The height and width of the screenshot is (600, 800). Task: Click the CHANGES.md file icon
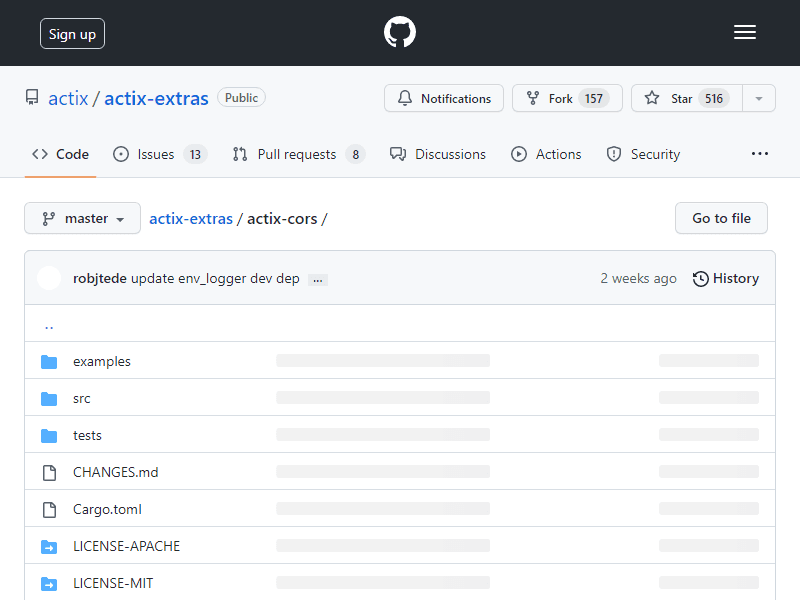[49, 472]
